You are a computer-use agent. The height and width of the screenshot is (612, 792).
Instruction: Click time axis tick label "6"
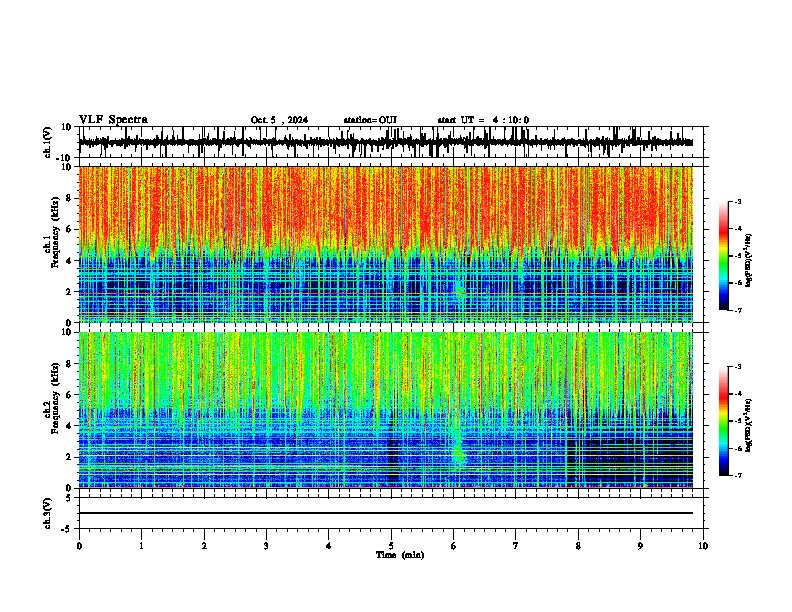click(x=454, y=546)
